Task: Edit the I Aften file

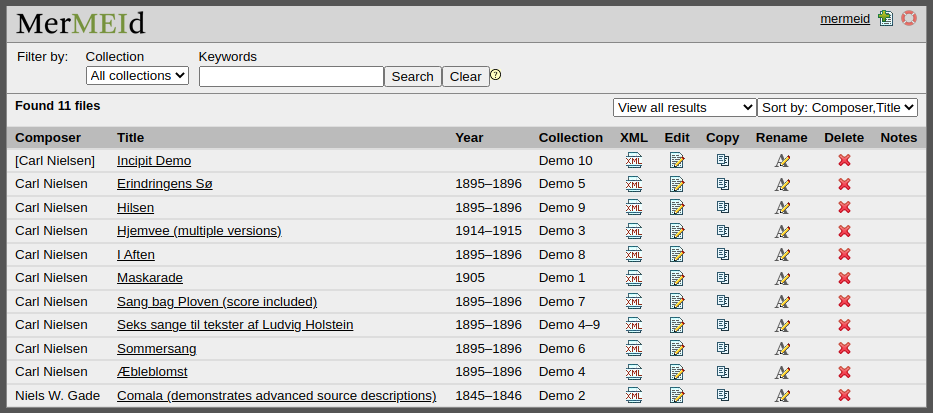Action: pyautogui.click(x=677, y=255)
